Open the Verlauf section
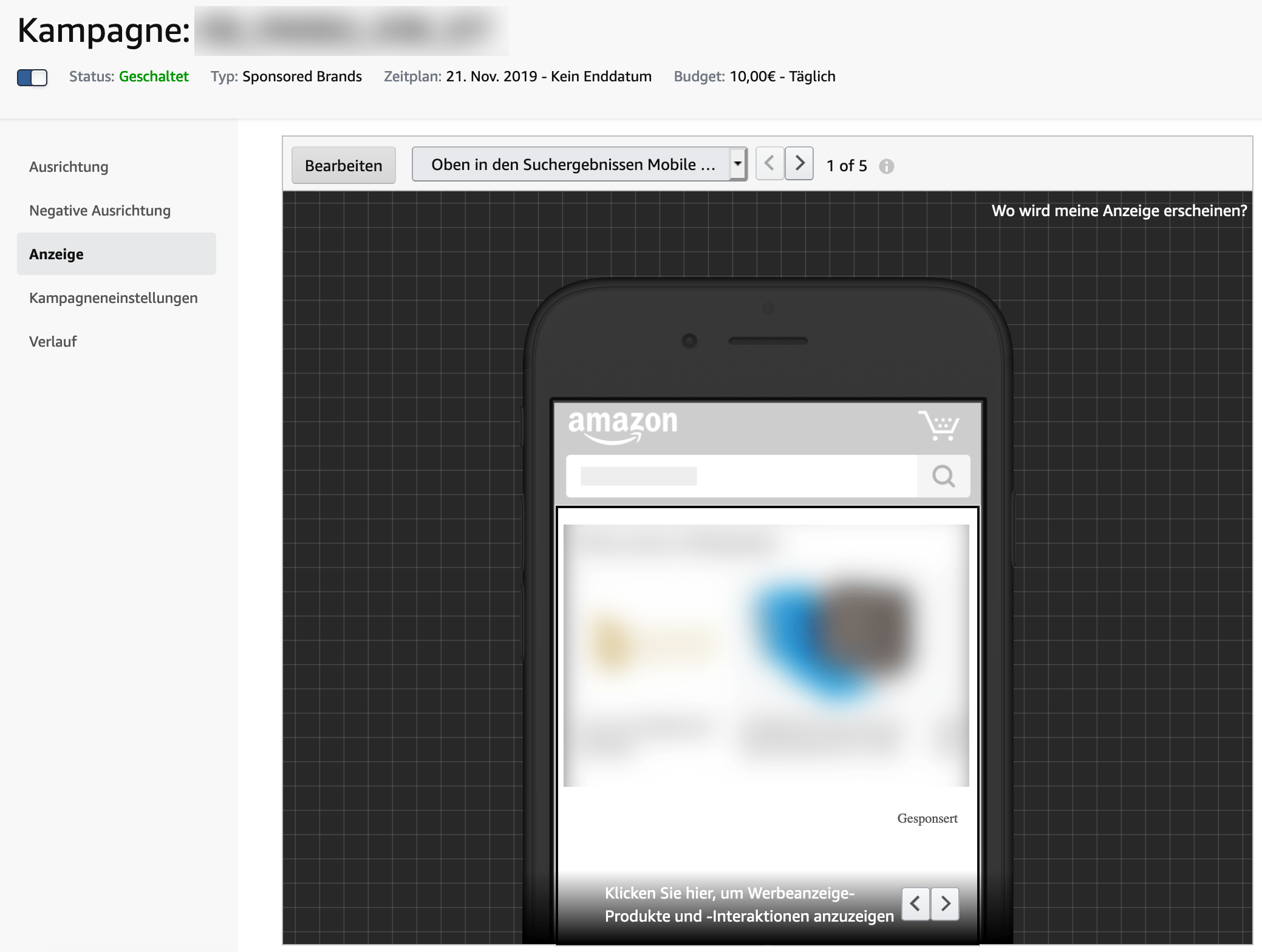1262x952 pixels. (53, 342)
